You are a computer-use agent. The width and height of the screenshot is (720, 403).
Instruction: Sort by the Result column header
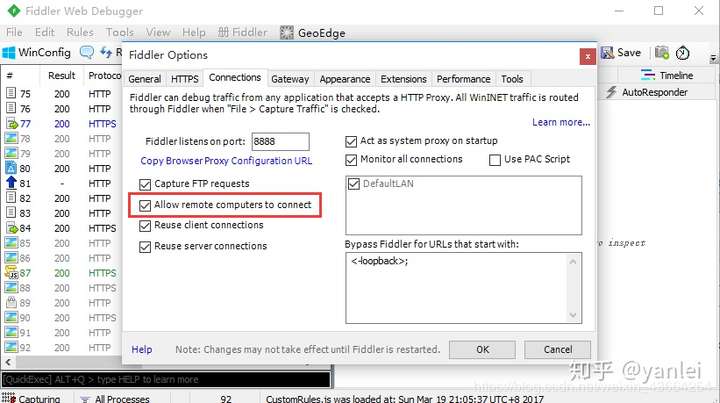[62, 76]
